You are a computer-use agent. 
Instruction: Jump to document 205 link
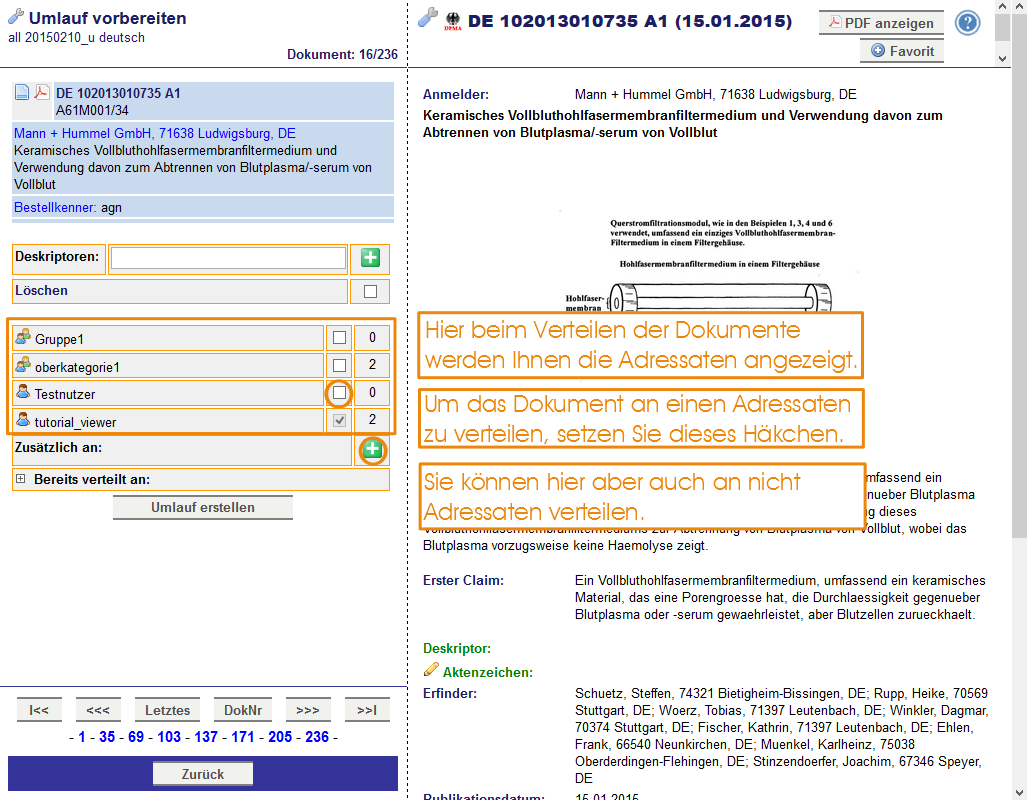click(280, 737)
